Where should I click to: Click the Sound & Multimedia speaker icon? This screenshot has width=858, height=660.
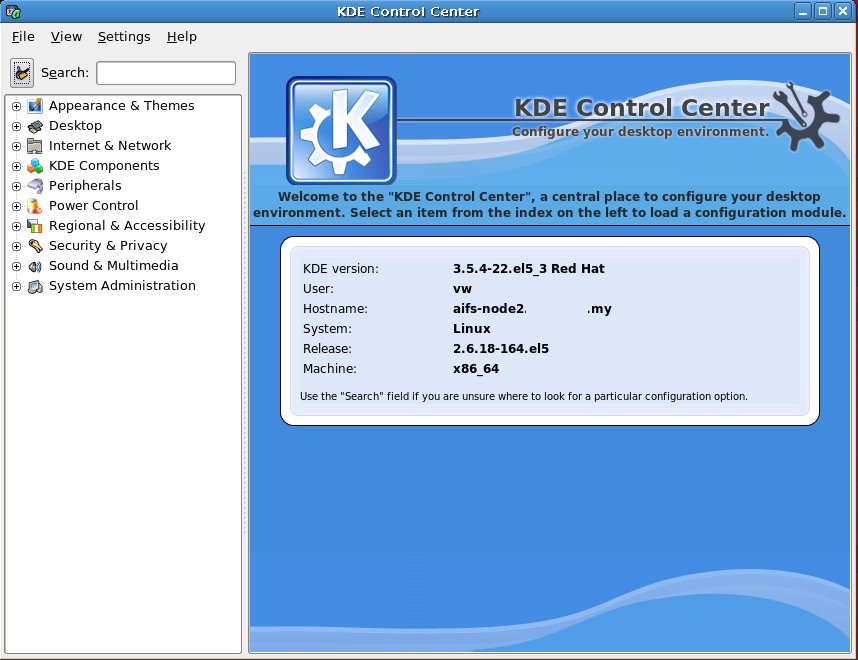point(35,266)
